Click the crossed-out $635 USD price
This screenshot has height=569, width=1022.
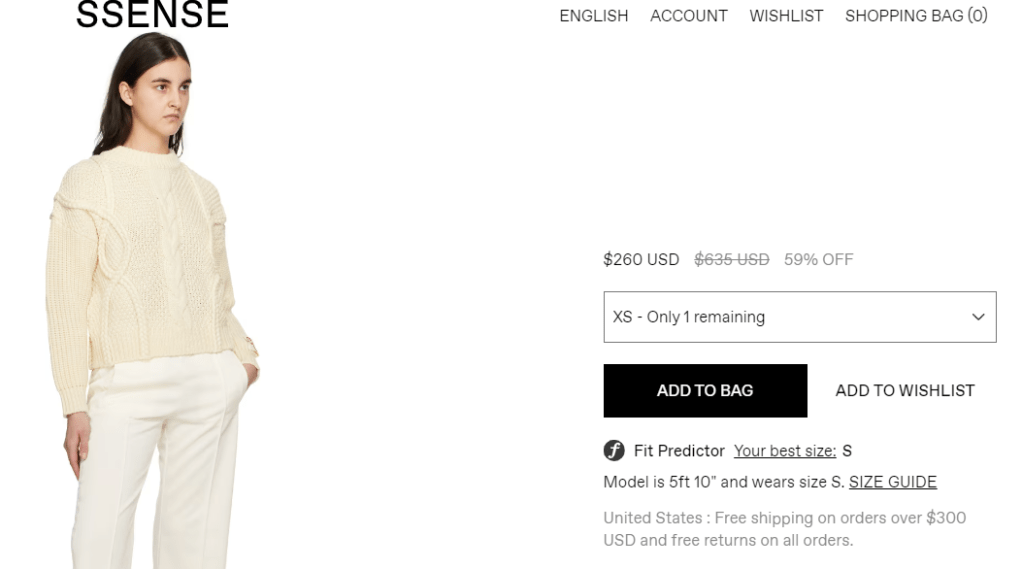(731, 260)
